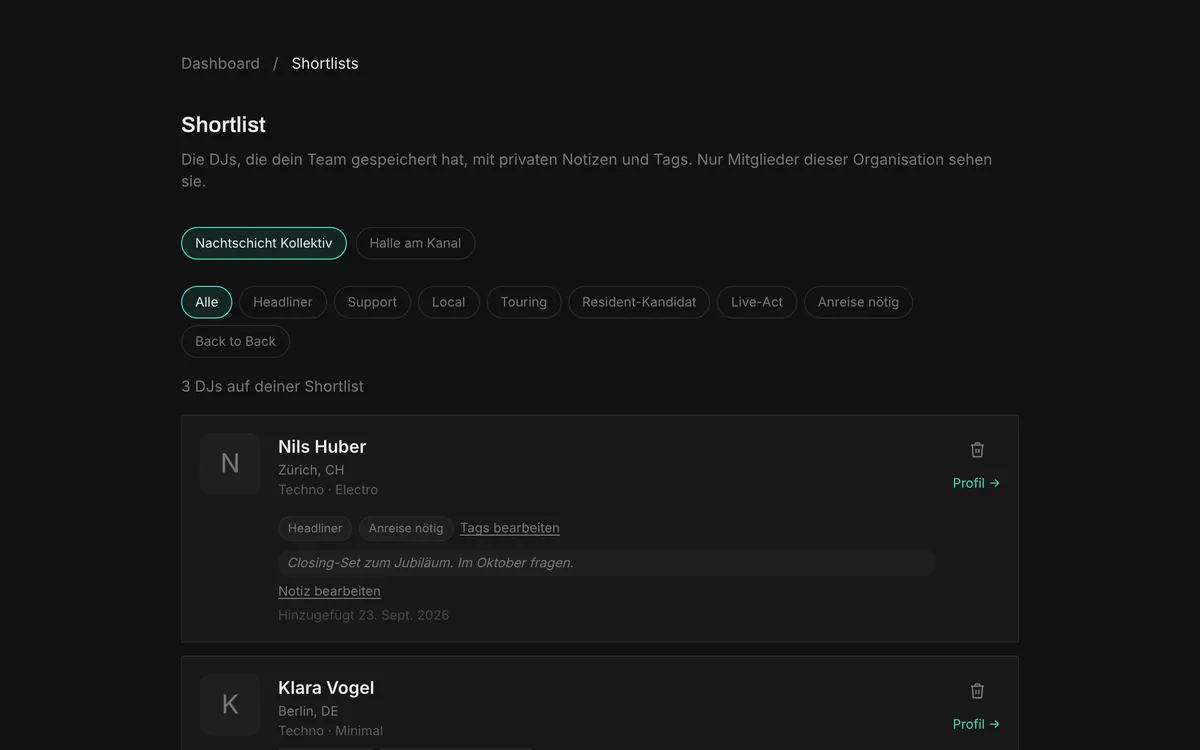The height and width of the screenshot is (750, 1200).
Task: Click the Techno · Minimal genre text
Action: click(x=330, y=731)
